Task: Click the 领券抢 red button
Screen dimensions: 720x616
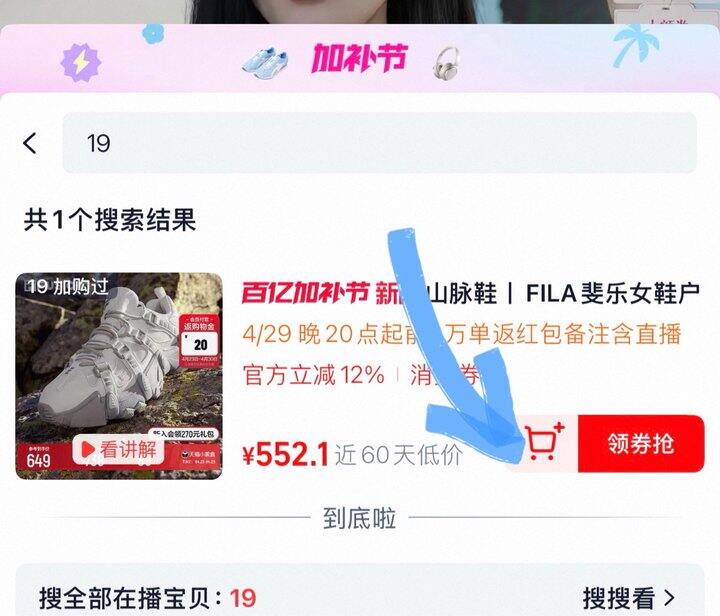Action: coord(641,443)
